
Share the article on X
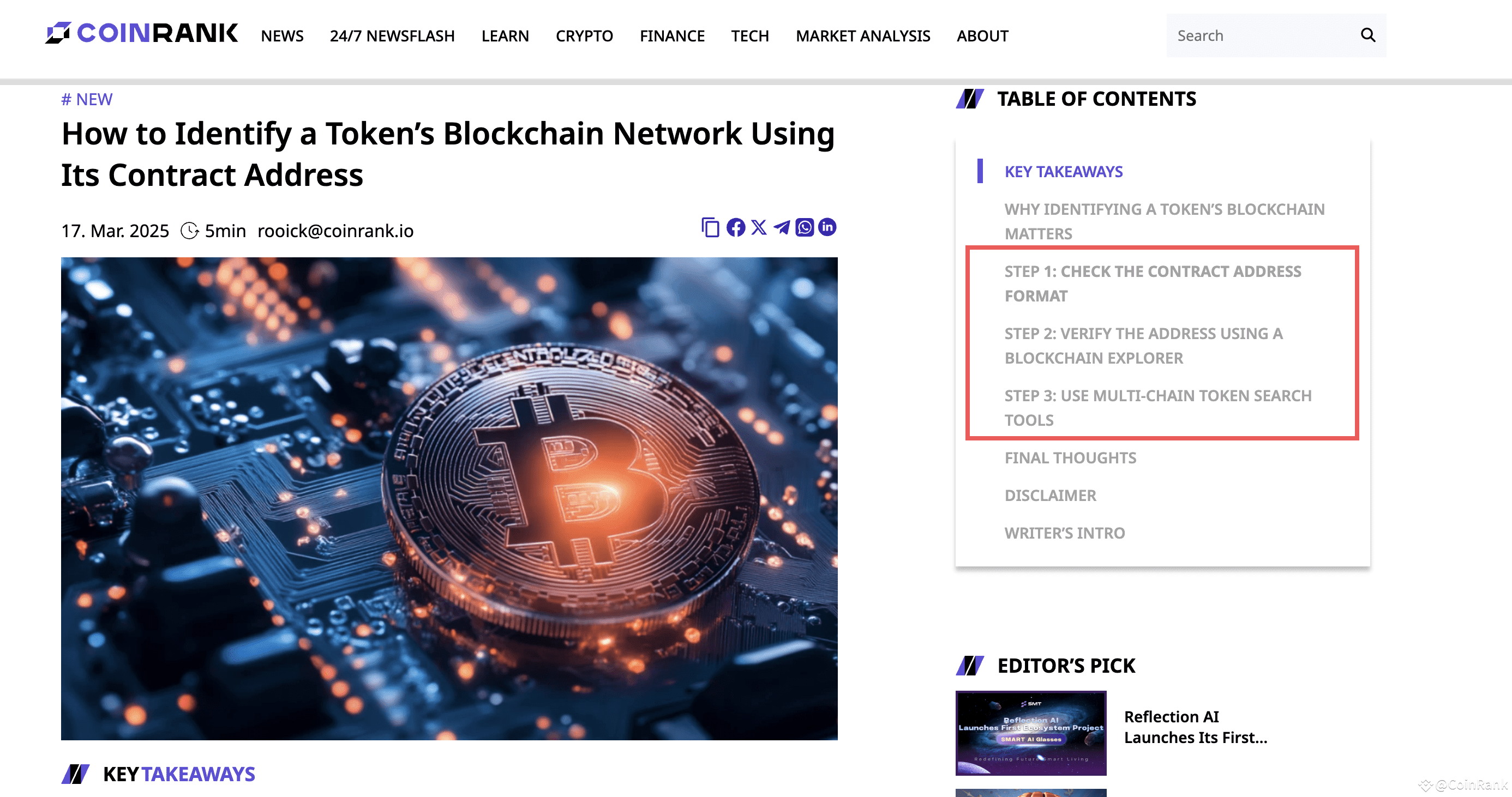[x=758, y=227]
